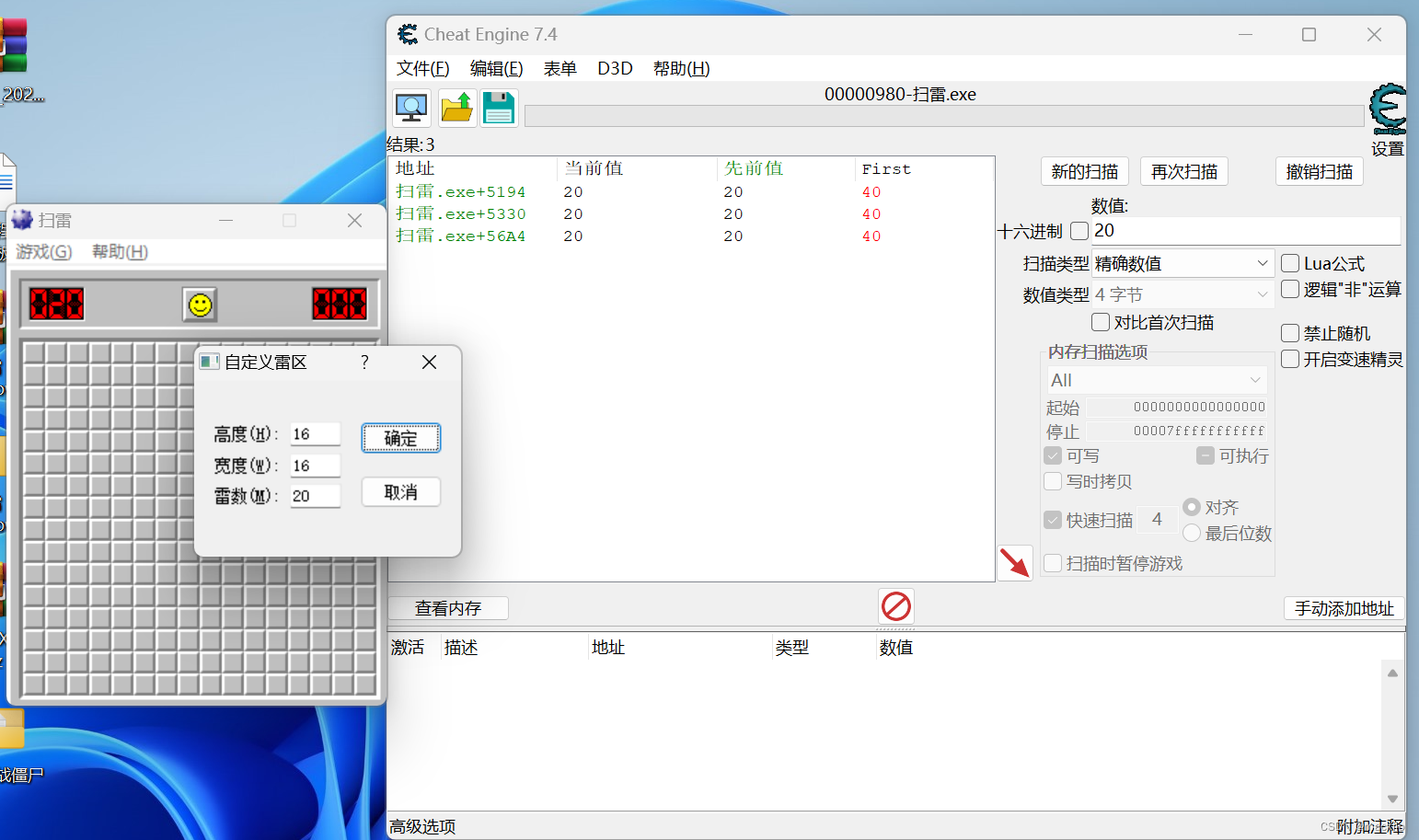Click the save floppy disk icon
Viewport: 1419px width, 840px height.
499,109
